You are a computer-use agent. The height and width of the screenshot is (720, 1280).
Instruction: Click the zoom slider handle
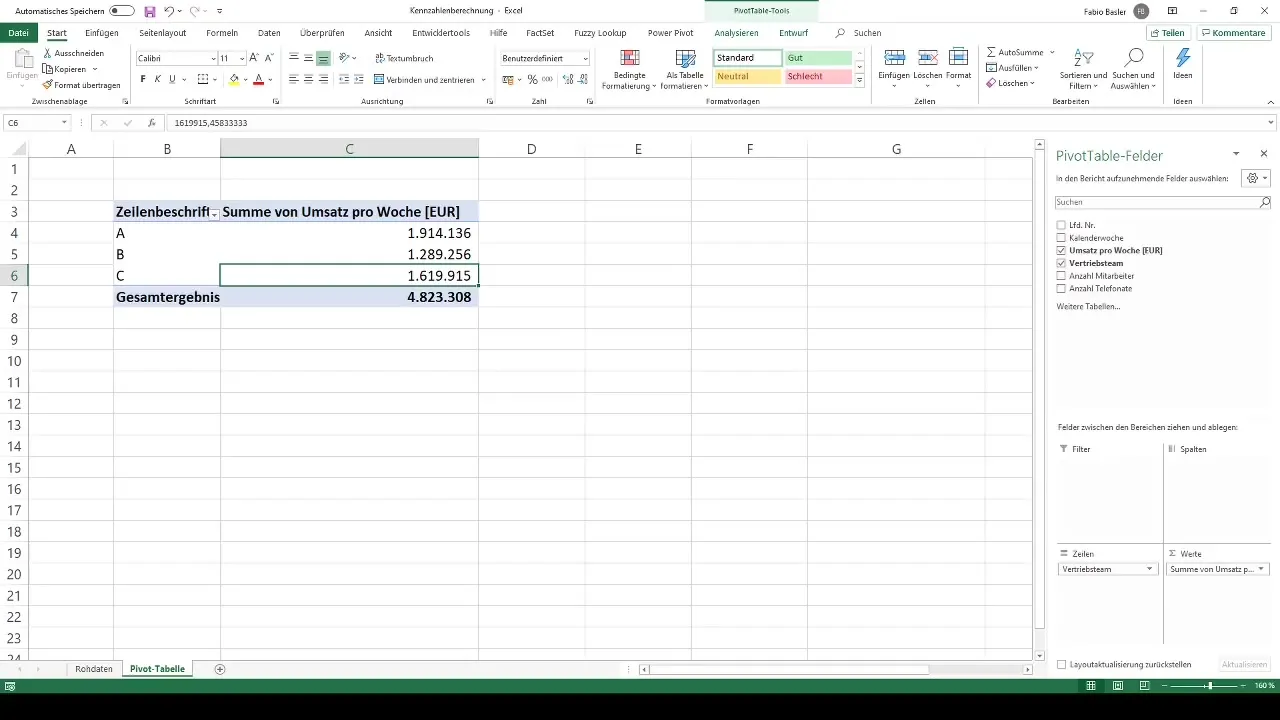tap(1210, 686)
